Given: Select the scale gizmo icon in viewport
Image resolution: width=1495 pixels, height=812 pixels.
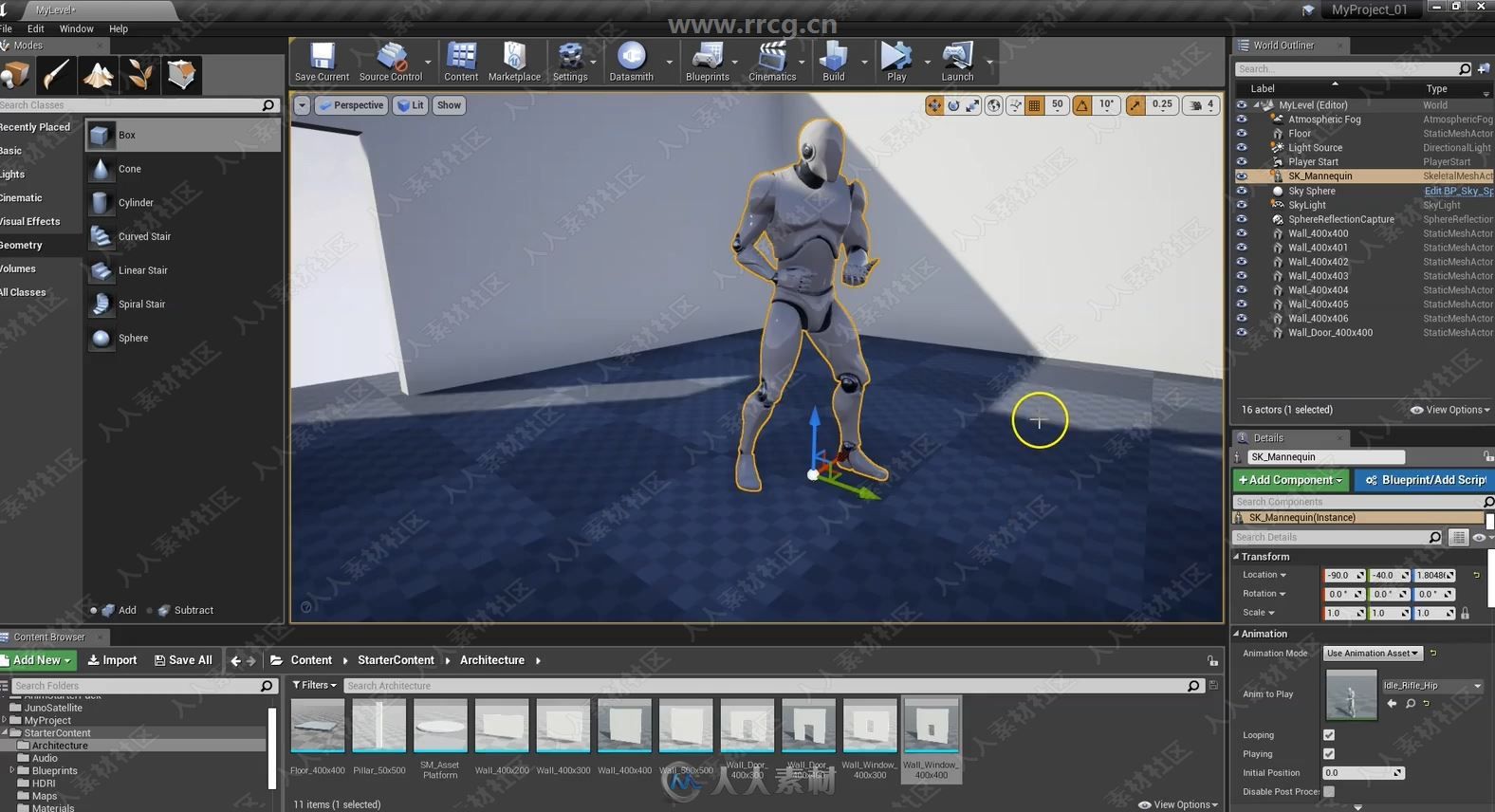Looking at the screenshot, I should pos(972,105).
